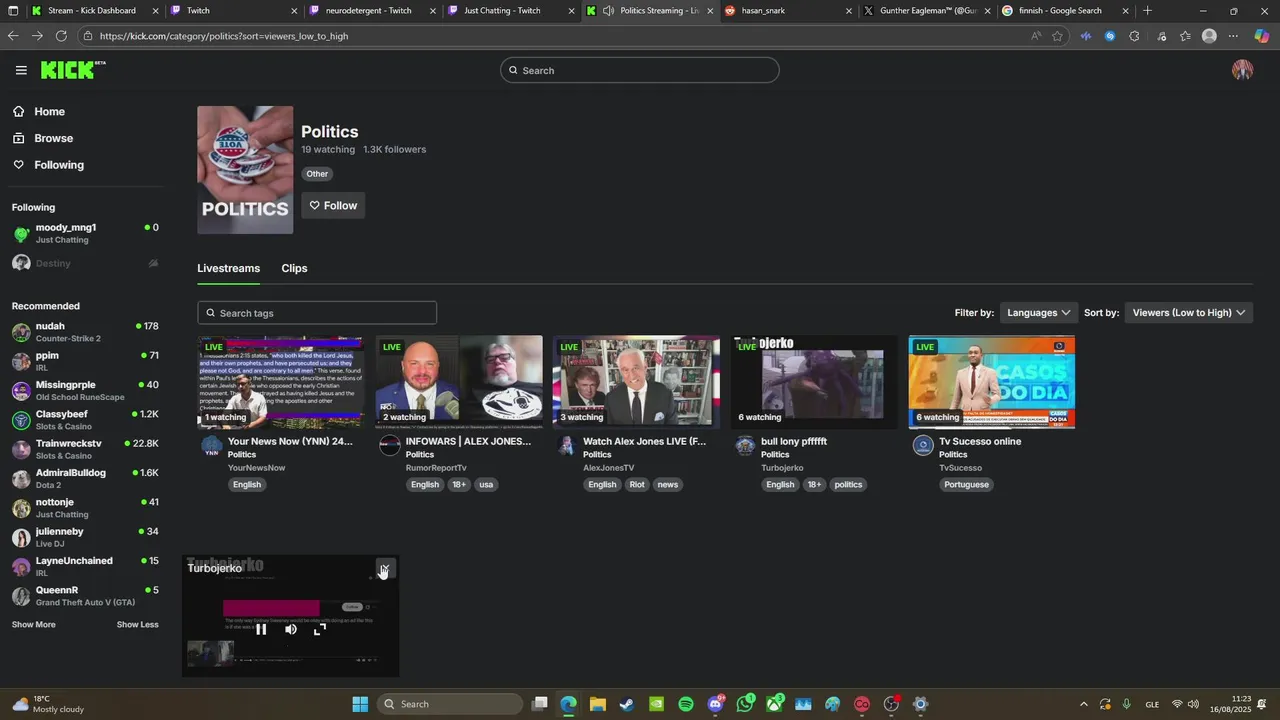Switch to the Livestreams tab

point(228,268)
